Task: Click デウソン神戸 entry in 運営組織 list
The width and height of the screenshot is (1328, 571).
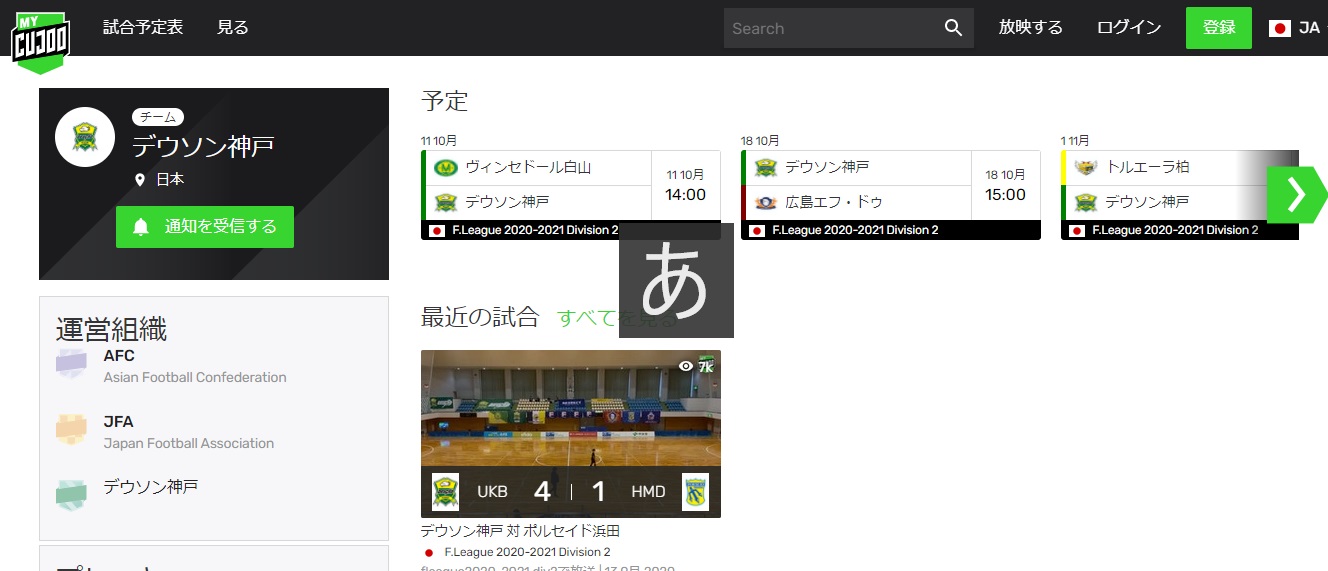Action: (151, 487)
